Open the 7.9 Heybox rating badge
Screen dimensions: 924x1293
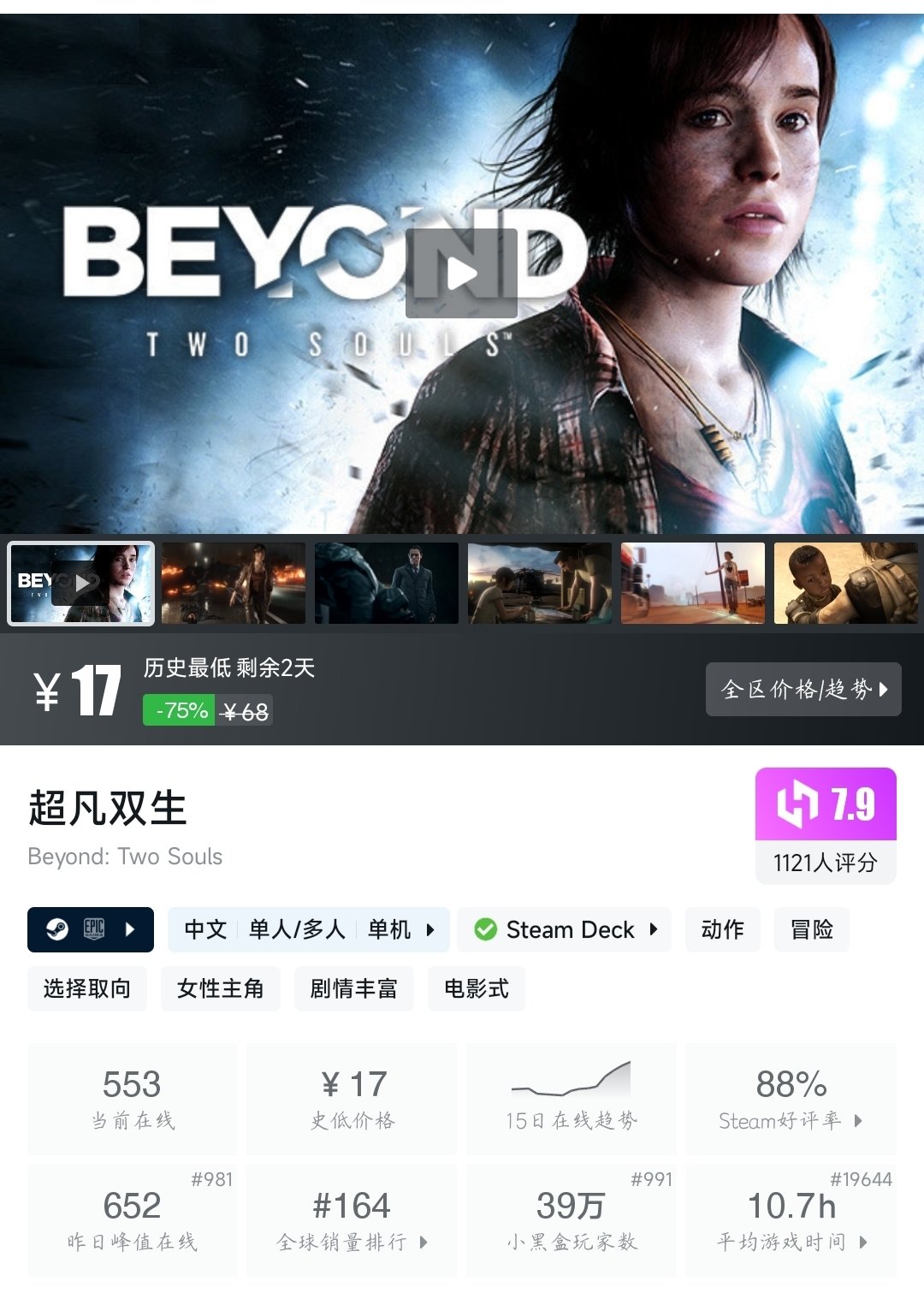(826, 826)
